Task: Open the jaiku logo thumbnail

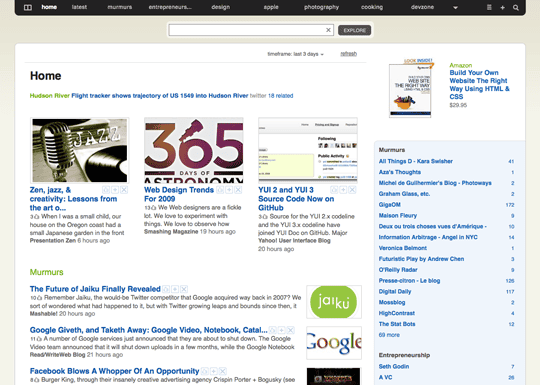Action: (x=334, y=302)
